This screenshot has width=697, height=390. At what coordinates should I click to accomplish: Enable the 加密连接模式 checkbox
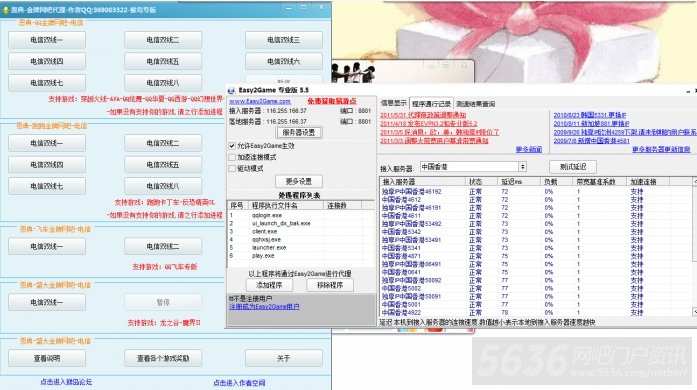click(232, 157)
